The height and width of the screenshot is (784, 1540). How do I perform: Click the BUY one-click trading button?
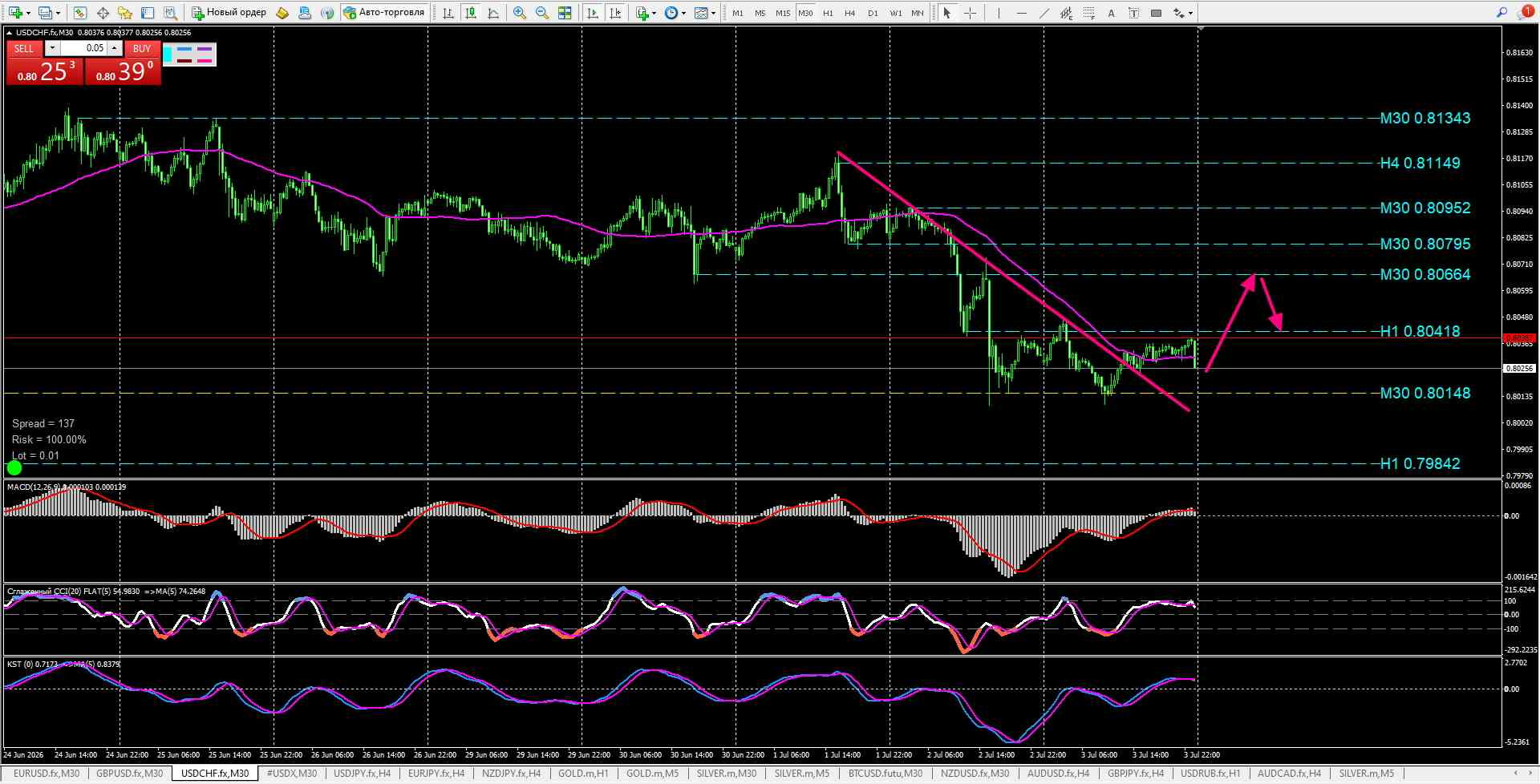[142, 48]
